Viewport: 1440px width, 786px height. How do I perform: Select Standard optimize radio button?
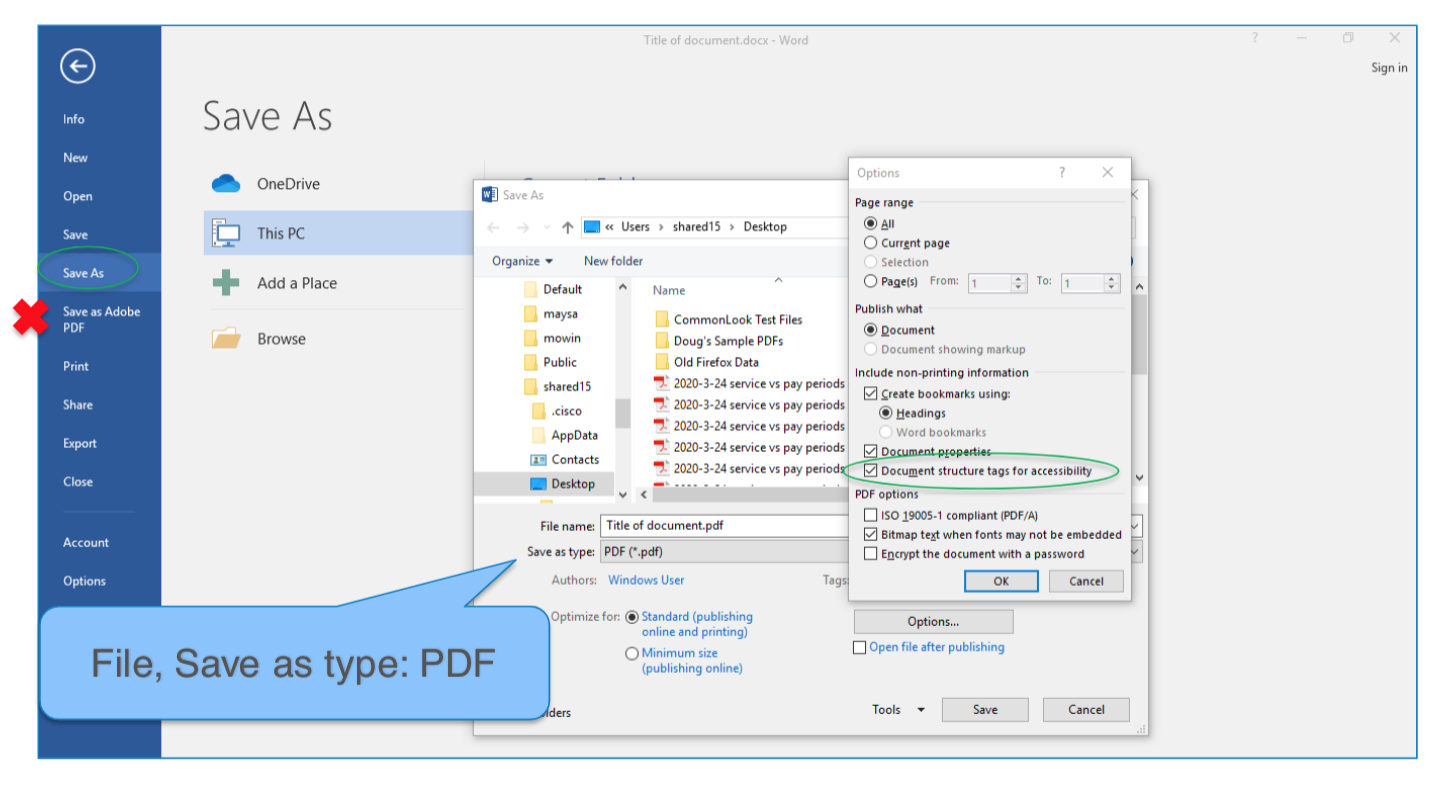point(632,618)
